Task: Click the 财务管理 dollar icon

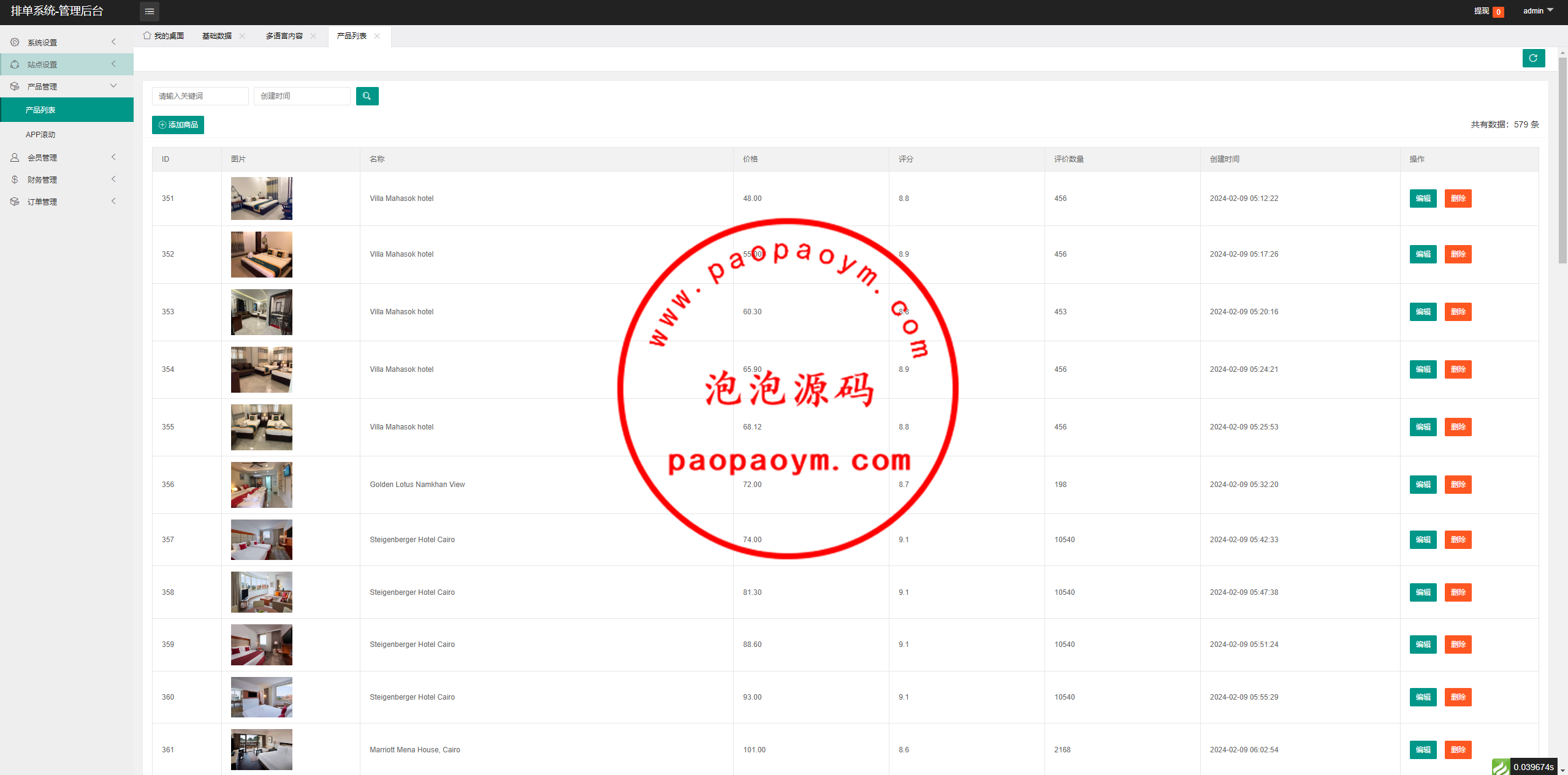Action: (x=15, y=180)
